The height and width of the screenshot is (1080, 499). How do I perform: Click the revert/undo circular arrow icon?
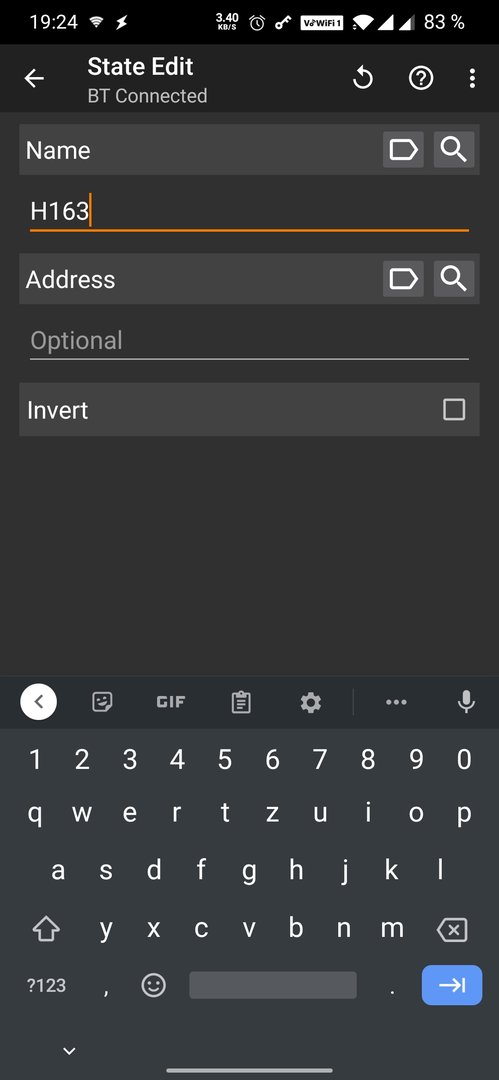[363, 79]
